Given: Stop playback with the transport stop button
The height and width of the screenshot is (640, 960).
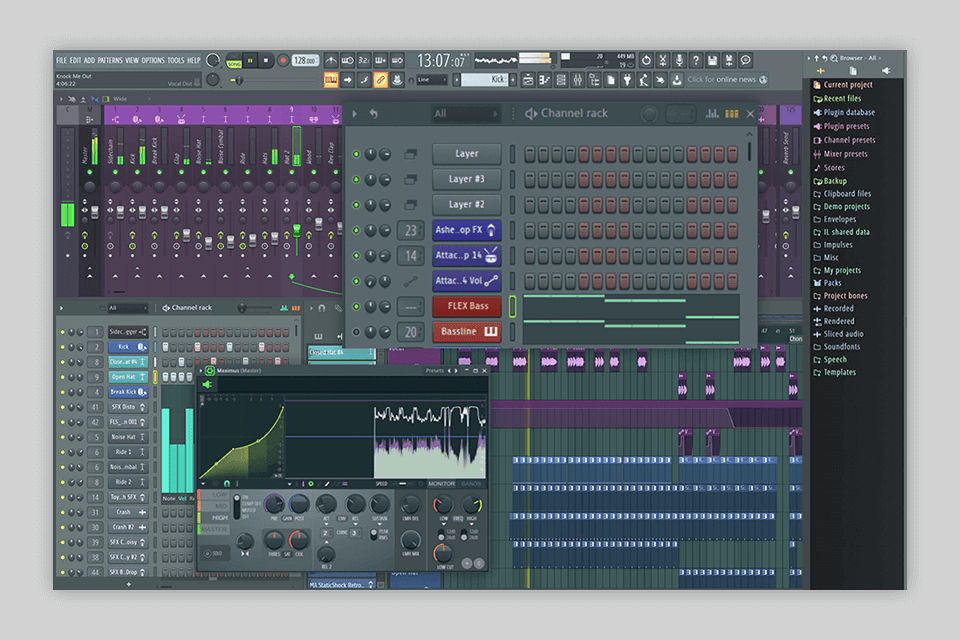Looking at the screenshot, I should pyautogui.click(x=266, y=61).
